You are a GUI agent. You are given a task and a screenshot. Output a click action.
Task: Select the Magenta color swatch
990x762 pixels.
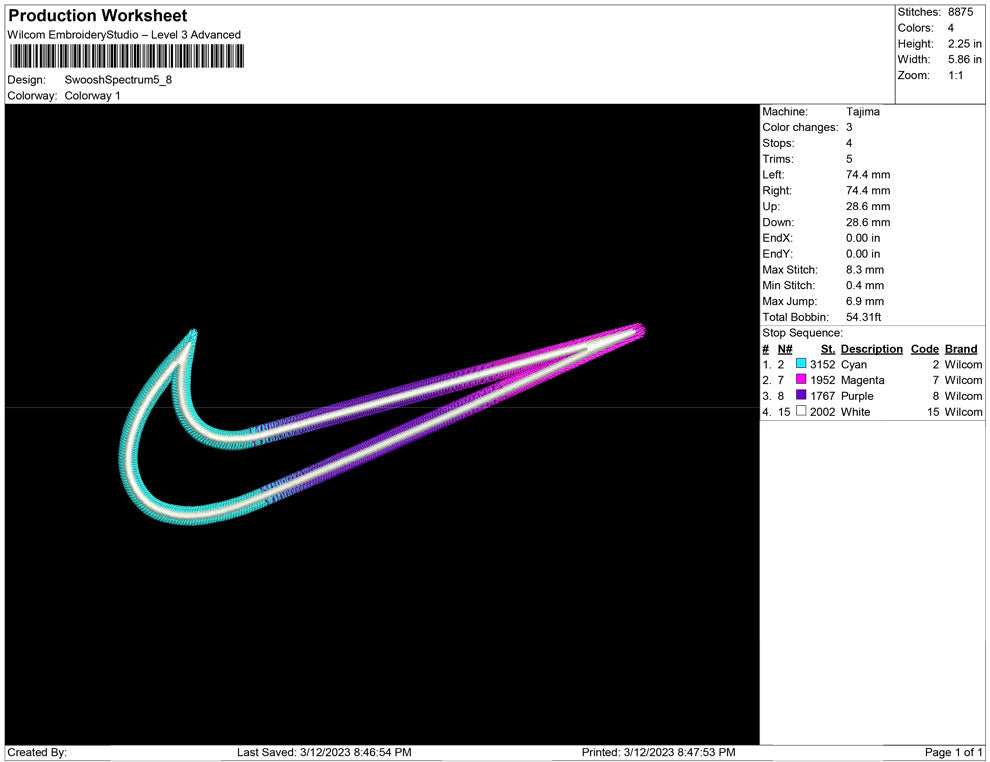point(801,381)
